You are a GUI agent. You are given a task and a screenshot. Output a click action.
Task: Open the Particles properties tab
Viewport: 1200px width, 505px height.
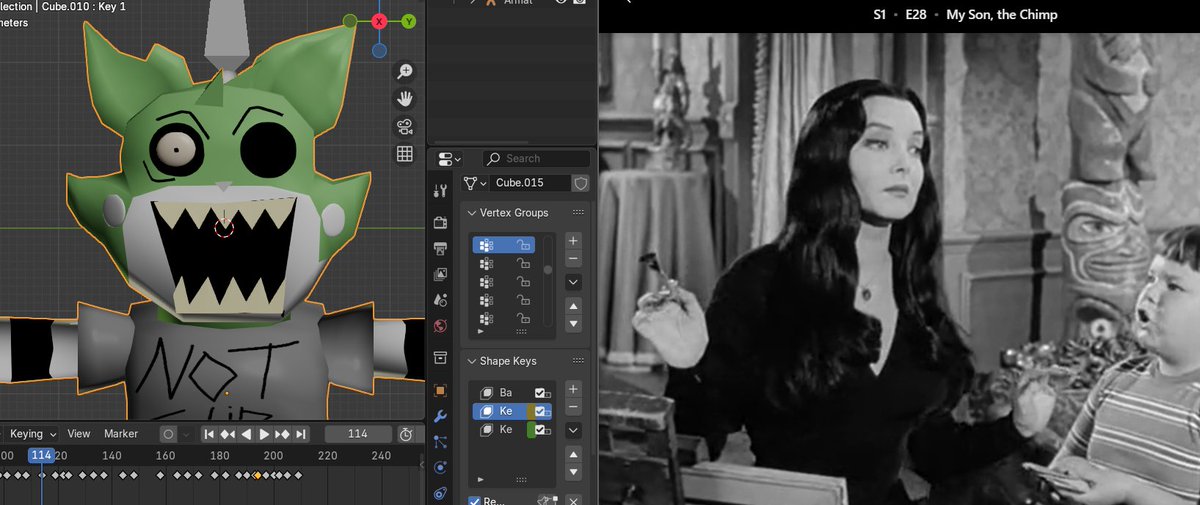click(441, 442)
